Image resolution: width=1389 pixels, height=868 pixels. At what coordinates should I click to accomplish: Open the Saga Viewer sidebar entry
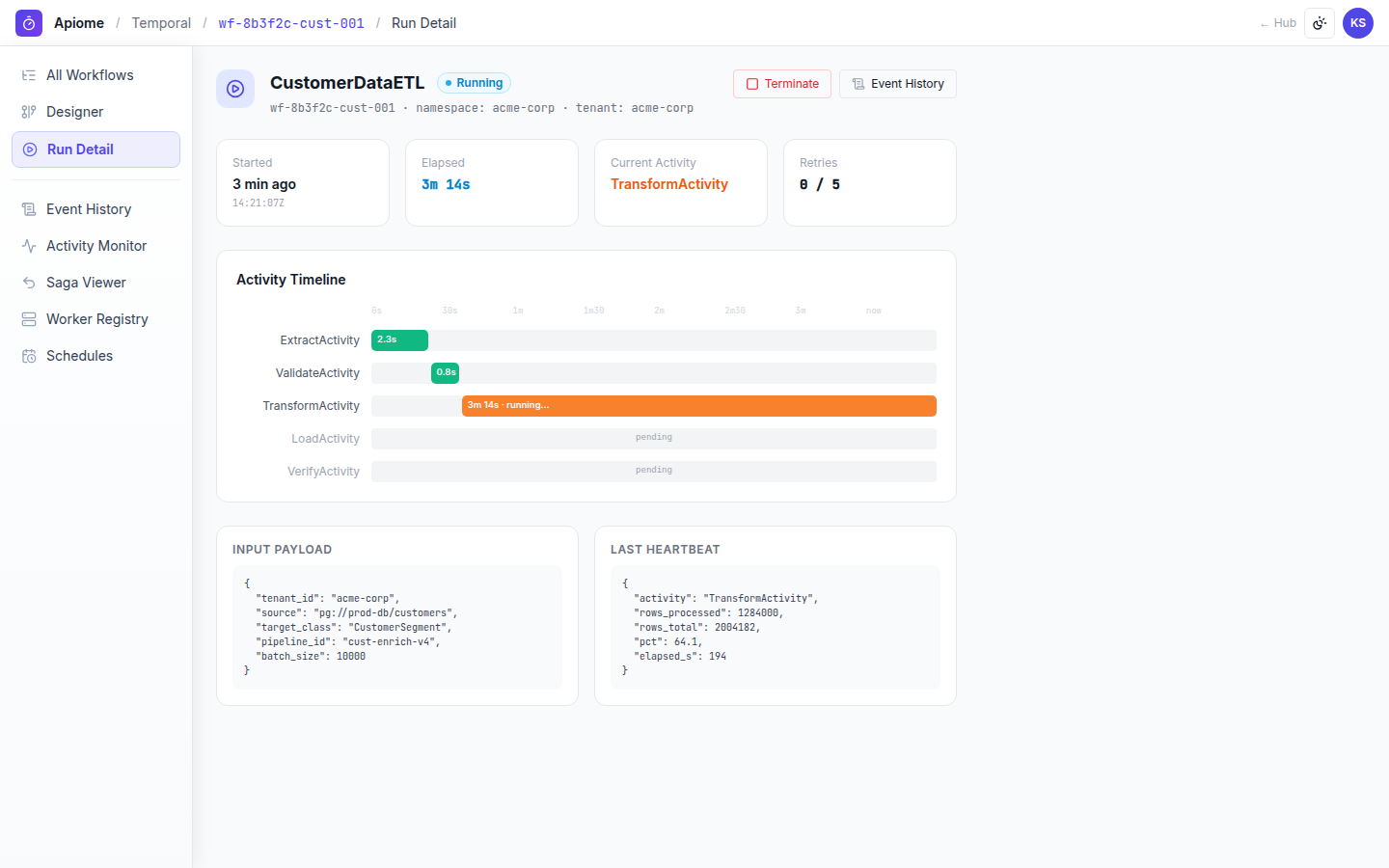pos(95,283)
